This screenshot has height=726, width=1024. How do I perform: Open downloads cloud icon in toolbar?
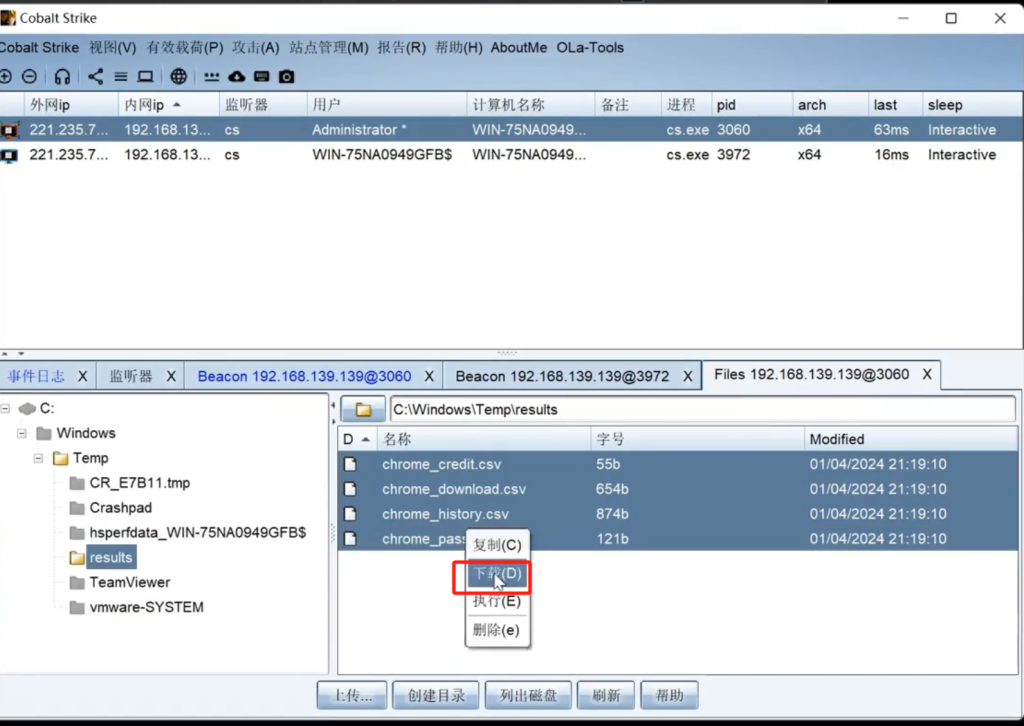tap(236, 77)
